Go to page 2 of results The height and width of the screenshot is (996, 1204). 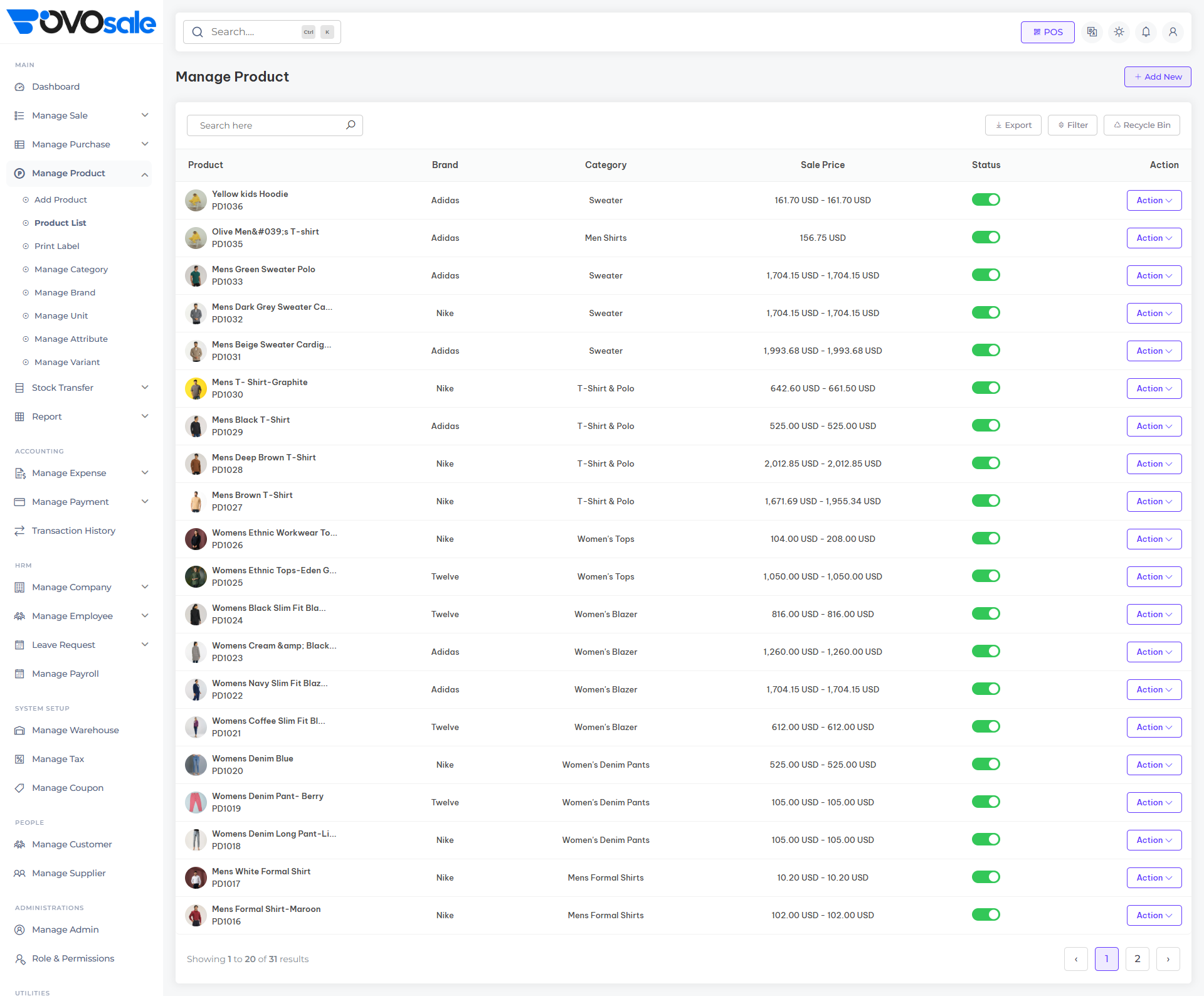(1138, 958)
